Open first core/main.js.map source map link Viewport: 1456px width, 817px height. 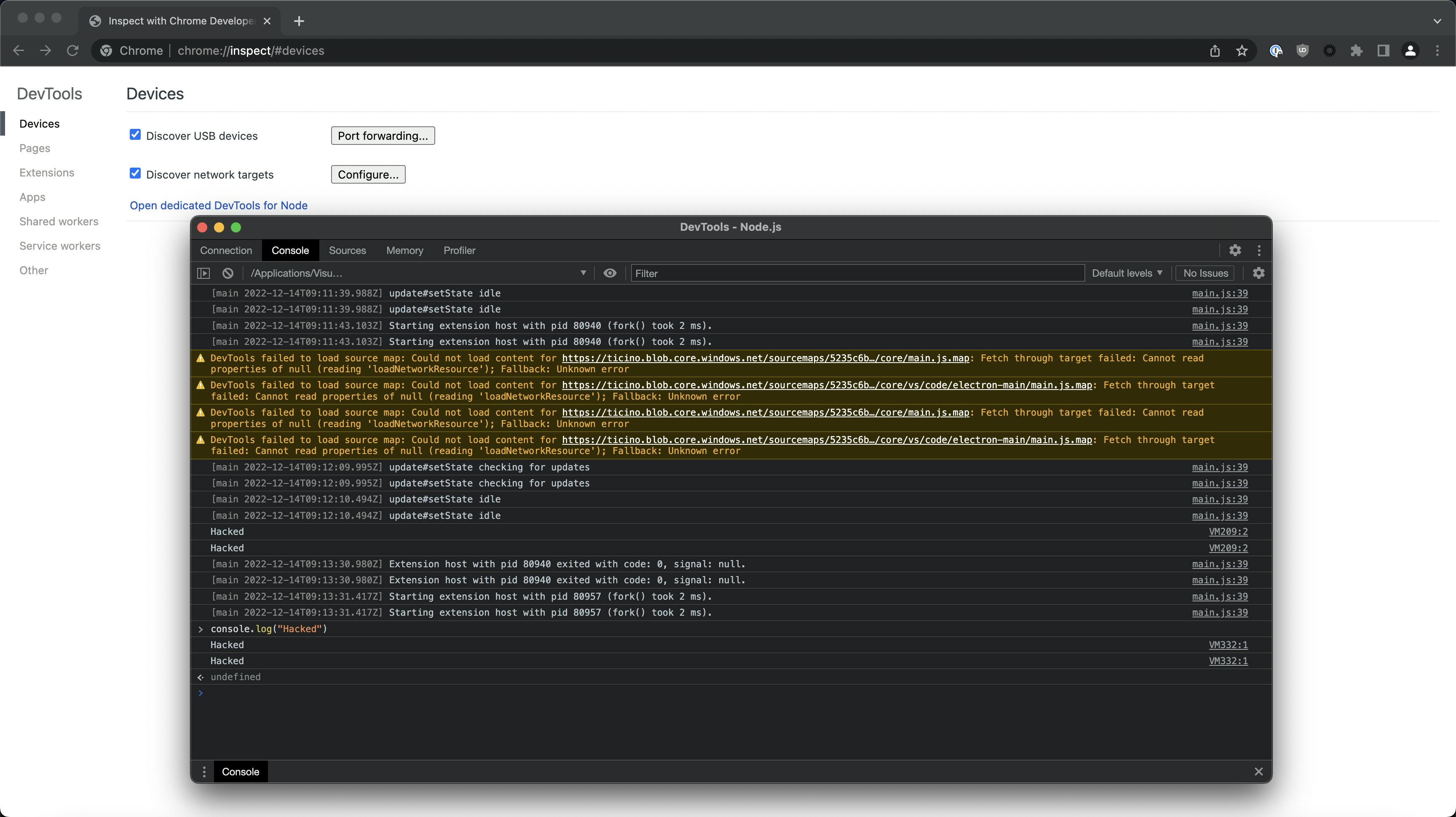click(x=765, y=358)
